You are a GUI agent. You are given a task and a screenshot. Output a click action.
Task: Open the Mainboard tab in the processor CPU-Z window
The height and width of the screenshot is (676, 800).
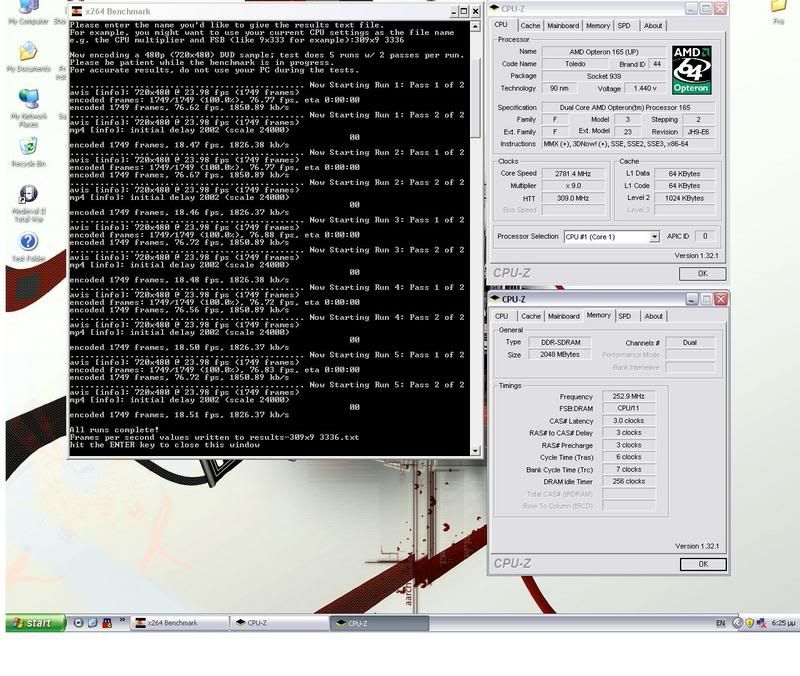tap(563, 26)
